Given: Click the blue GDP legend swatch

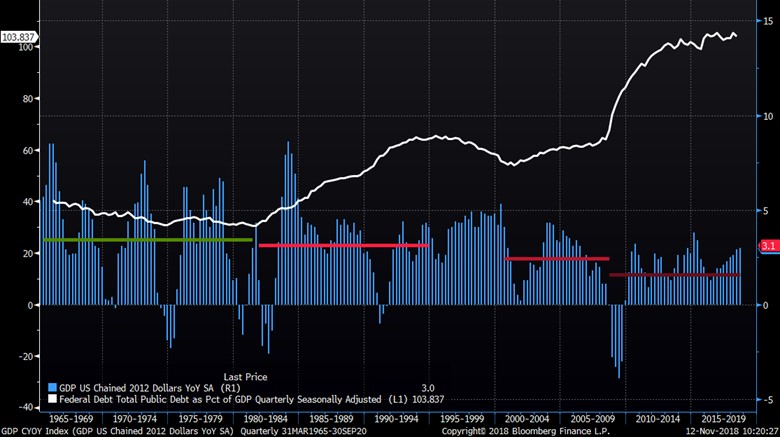Looking at the screenshot, I should click(x=52, y=386).
